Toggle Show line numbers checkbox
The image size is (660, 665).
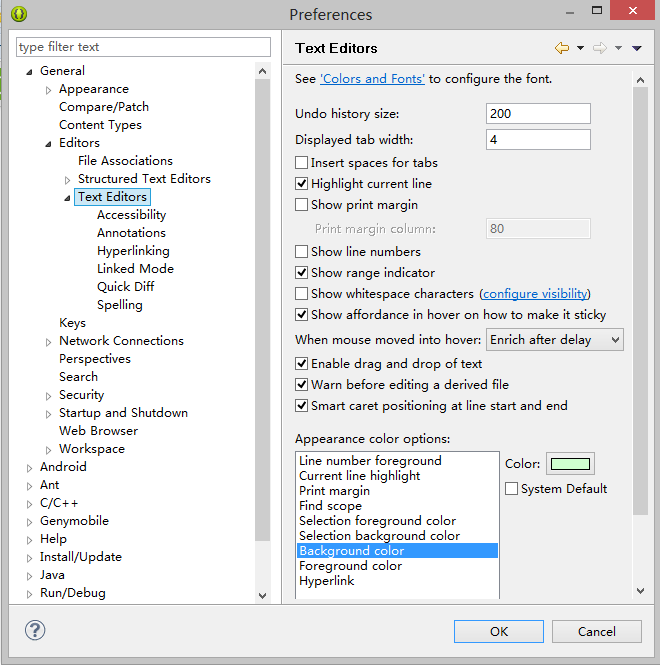(x=302, y=252)
